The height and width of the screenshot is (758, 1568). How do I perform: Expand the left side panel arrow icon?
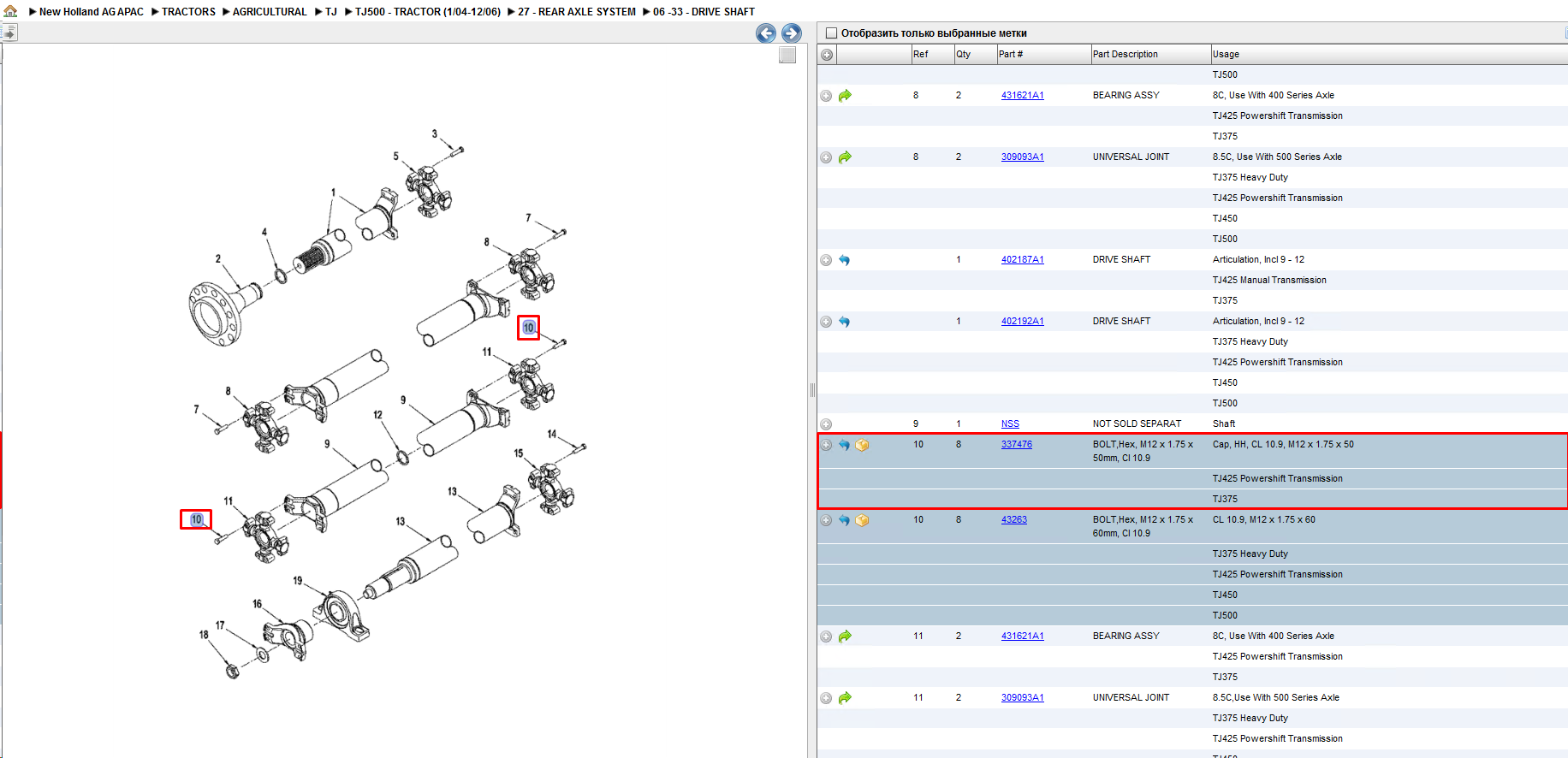click(9, 33)
